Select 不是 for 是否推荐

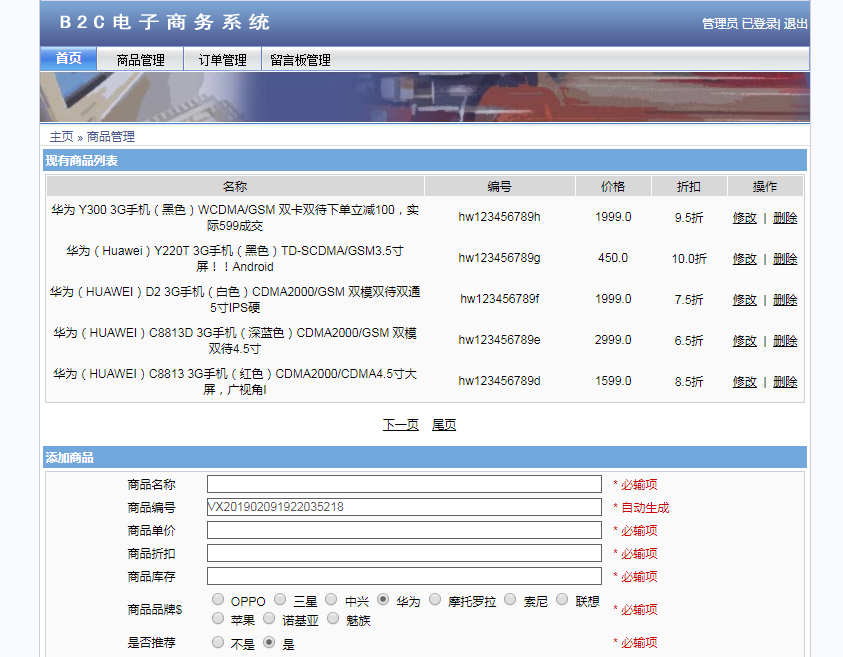218,642
